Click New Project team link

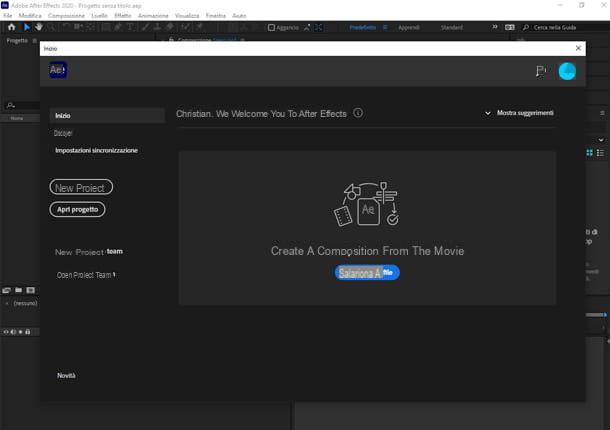pyautogui.click(x=89, y=252)
